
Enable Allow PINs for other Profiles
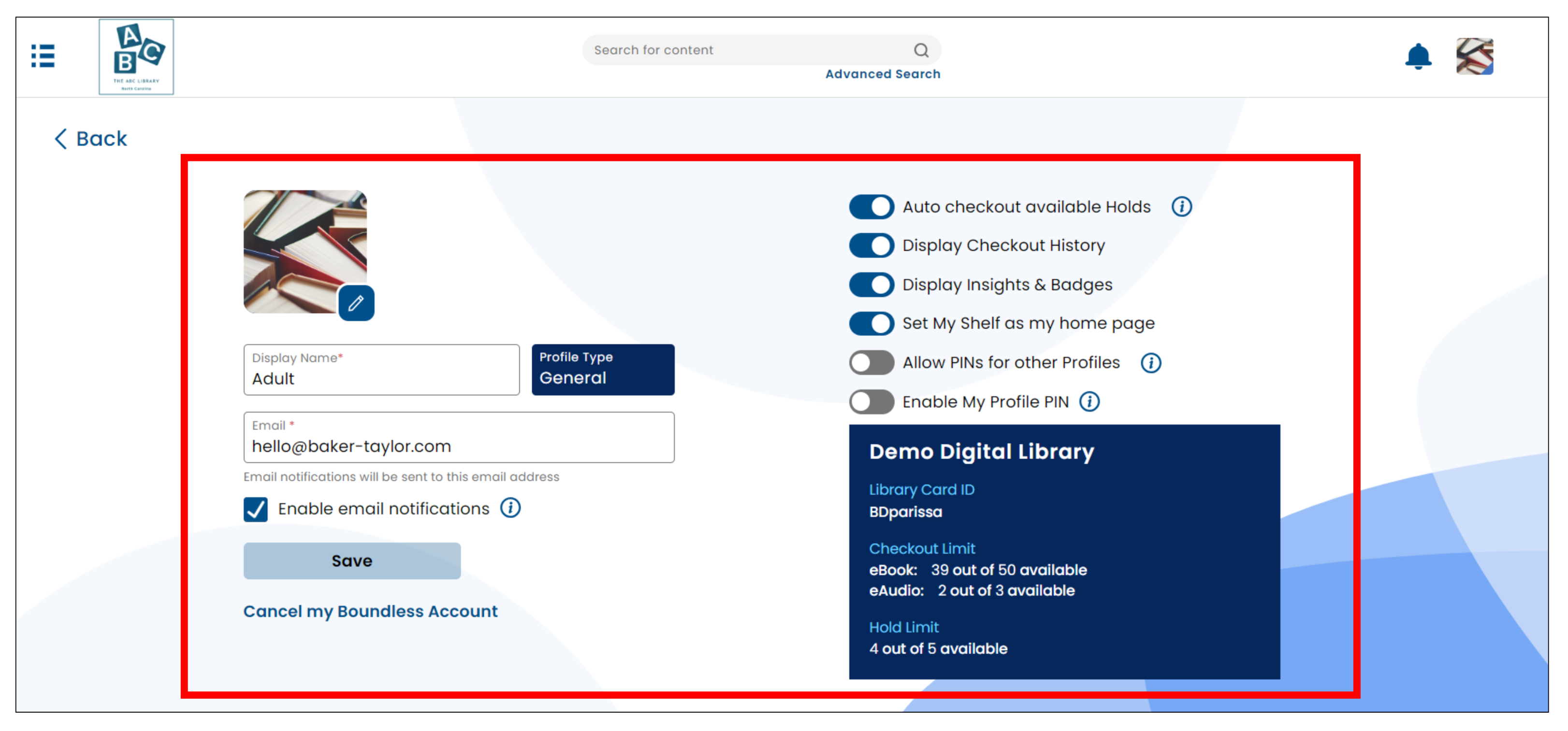[871, 362]
